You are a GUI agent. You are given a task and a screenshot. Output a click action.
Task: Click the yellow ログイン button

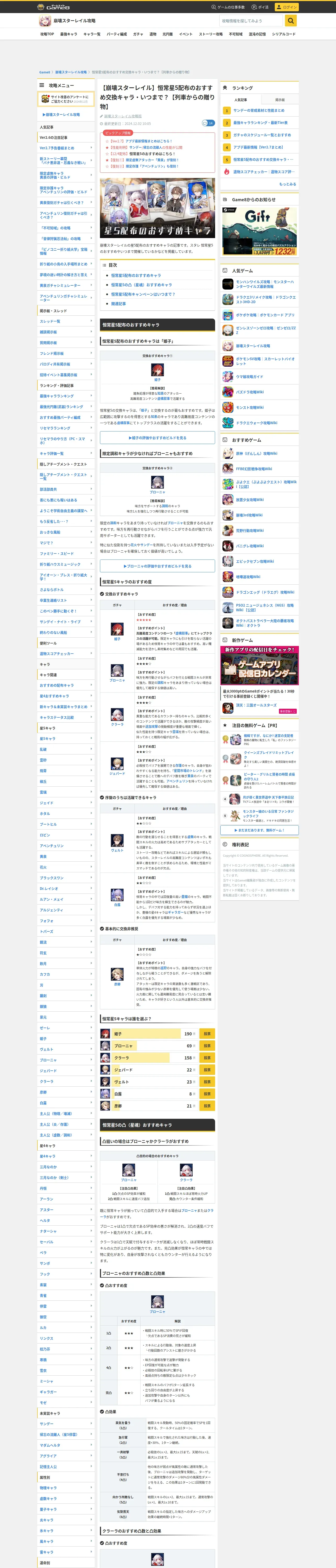click(x=286, y=7)
